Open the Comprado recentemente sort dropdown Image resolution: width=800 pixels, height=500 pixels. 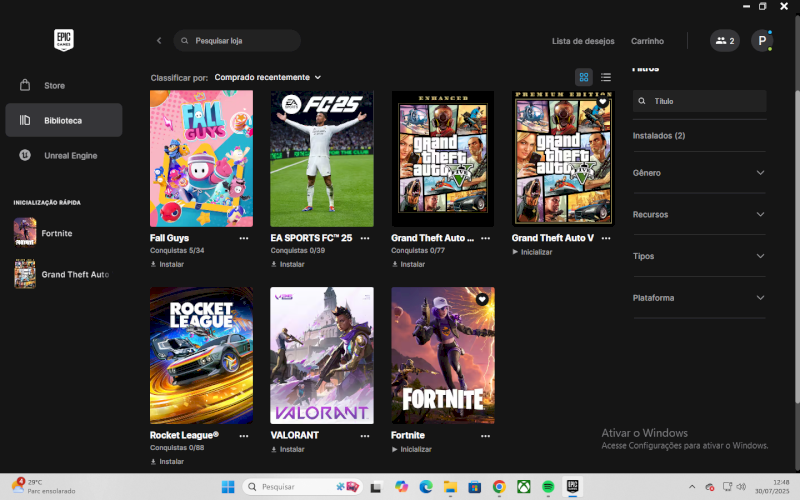(267, 77)
